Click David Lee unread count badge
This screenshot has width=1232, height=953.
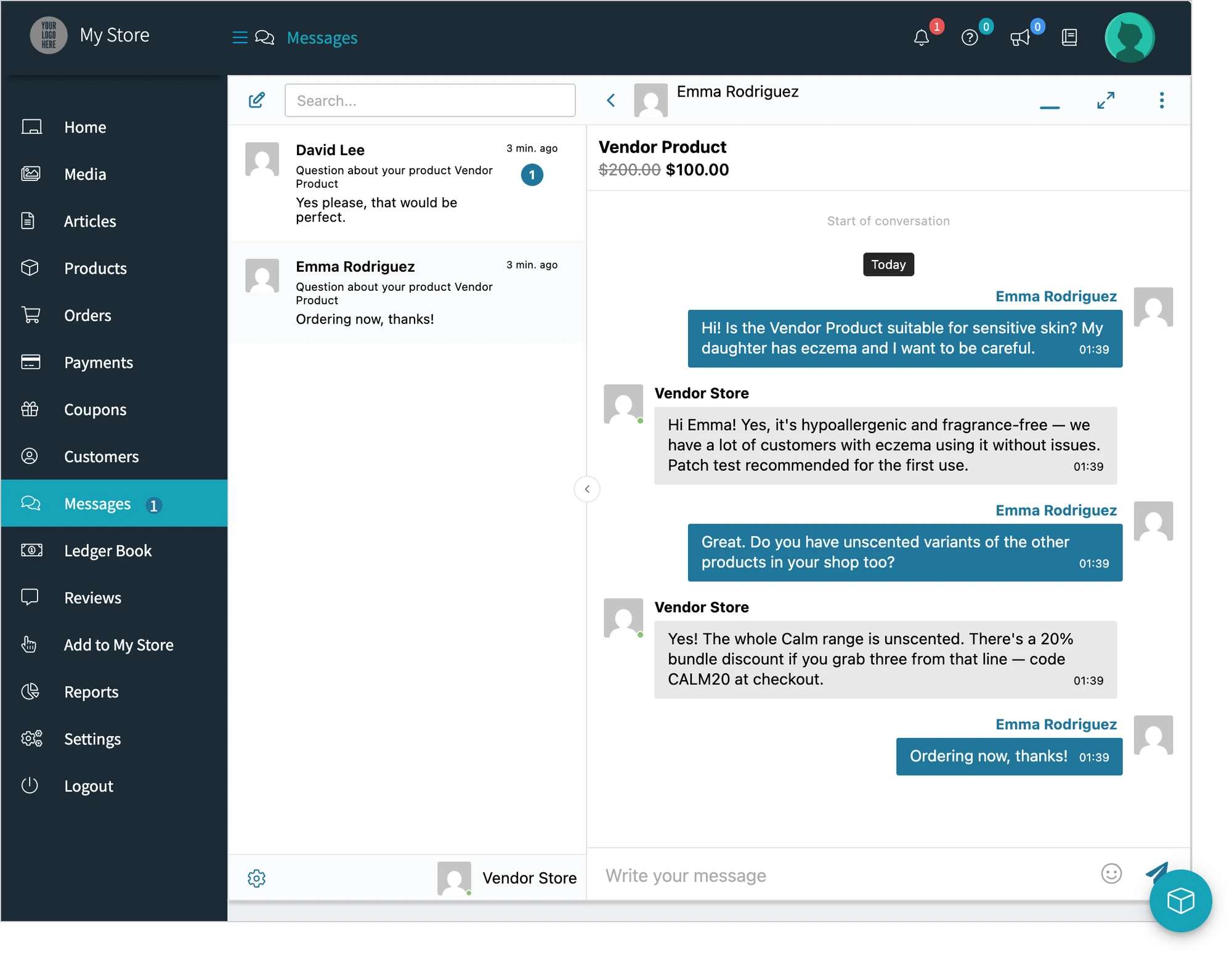[x=532, y=175]
